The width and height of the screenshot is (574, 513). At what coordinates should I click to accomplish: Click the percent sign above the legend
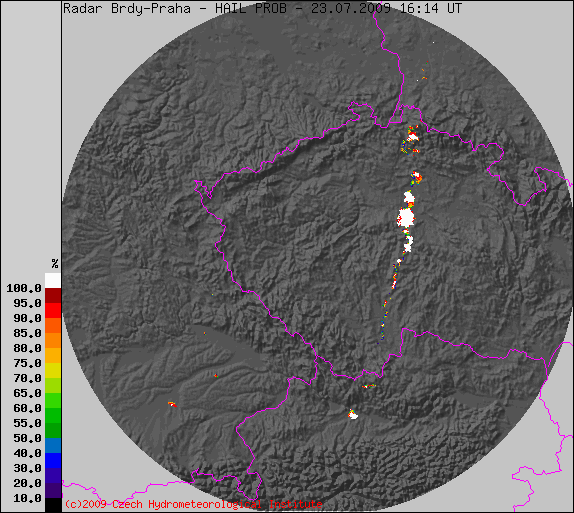point(55,264)
